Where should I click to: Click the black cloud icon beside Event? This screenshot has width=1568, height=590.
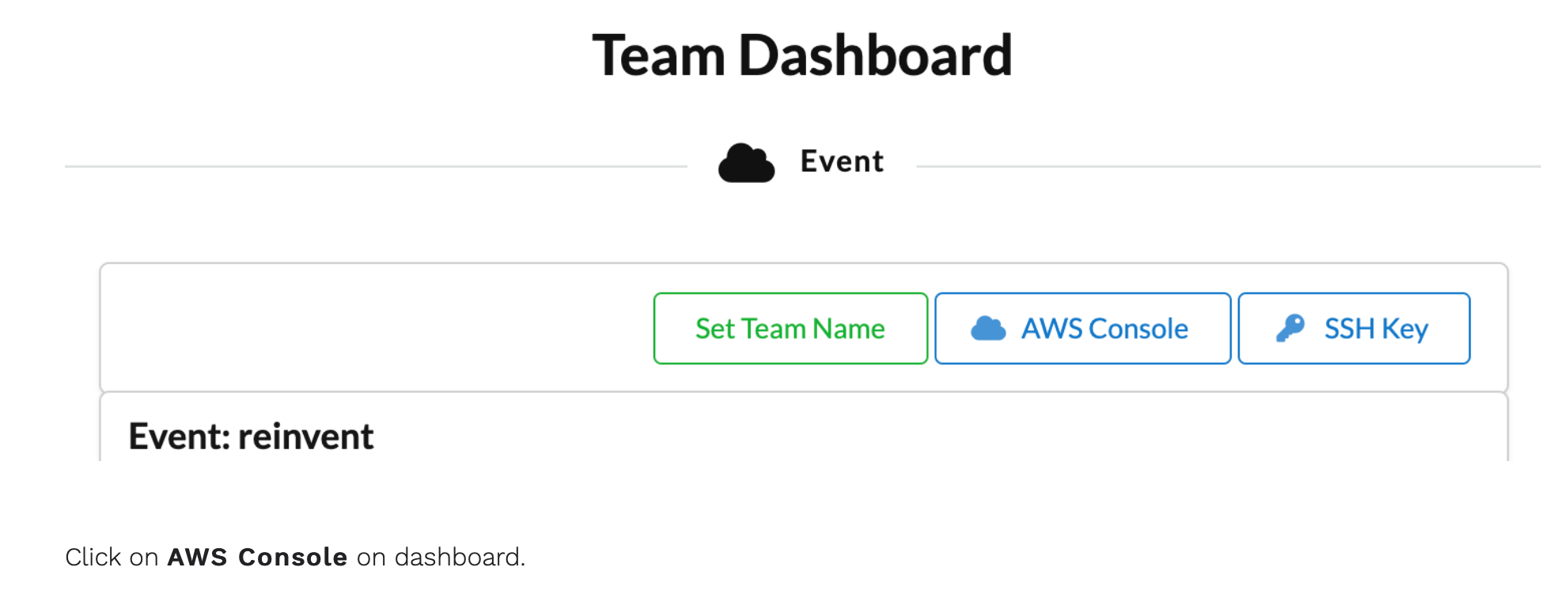tap(746, 163)
